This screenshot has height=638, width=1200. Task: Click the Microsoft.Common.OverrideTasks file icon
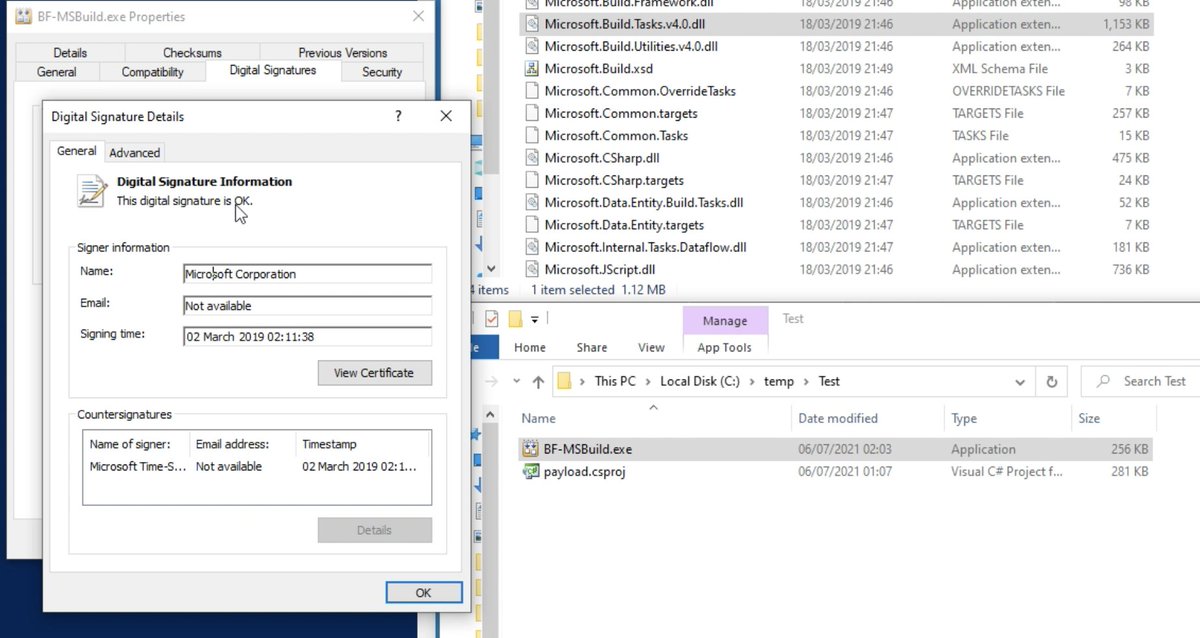point(532,91)
